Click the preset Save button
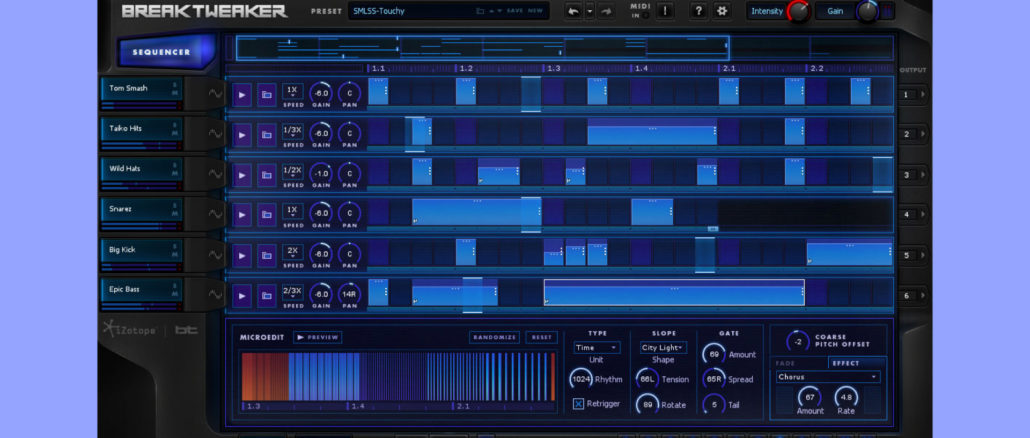Viewport: 1030px width, 438px height. (515, 11)
